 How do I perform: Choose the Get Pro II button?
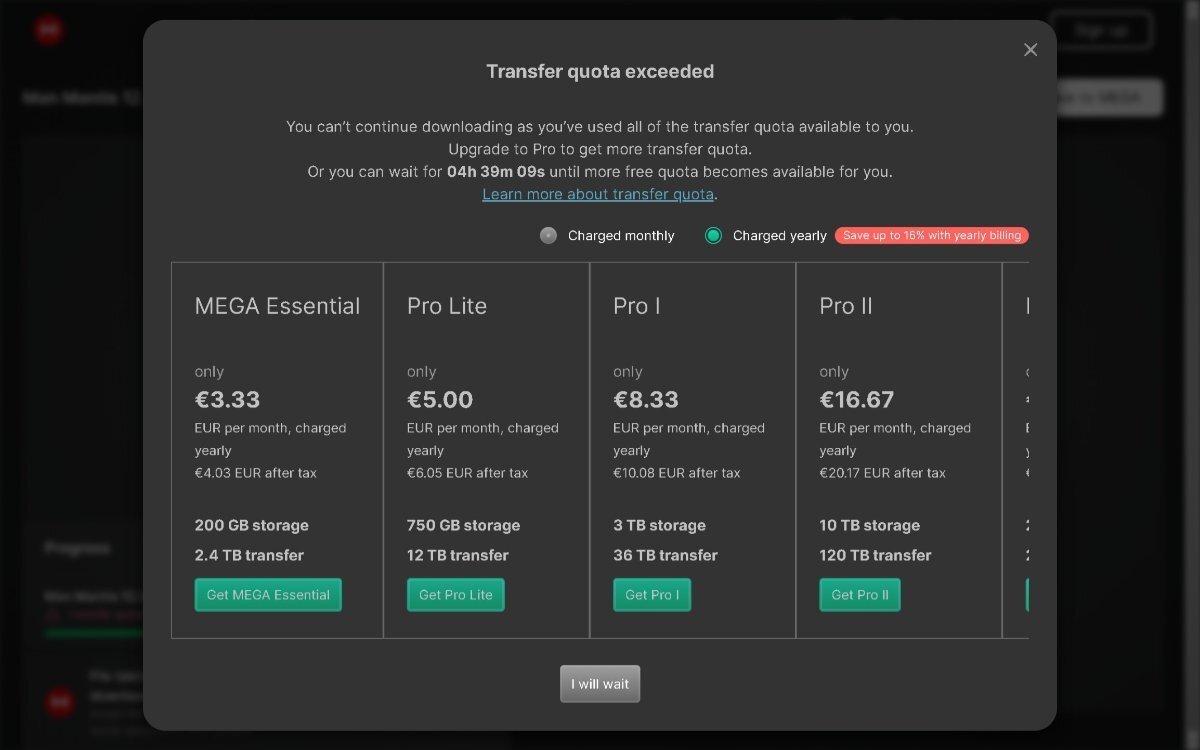[860, 595]
